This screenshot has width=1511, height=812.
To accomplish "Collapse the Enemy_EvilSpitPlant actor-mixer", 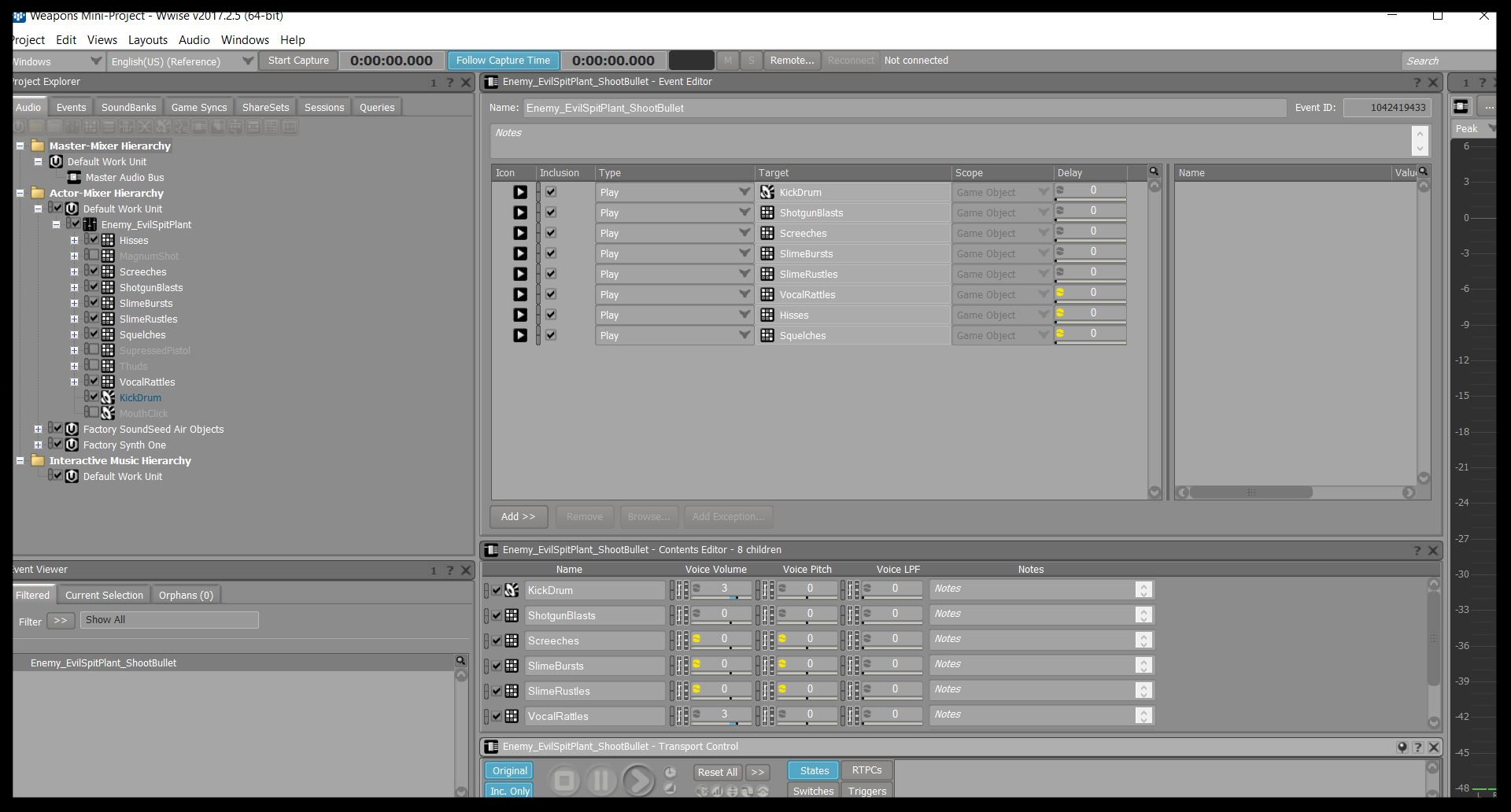I will coord(56,225).
